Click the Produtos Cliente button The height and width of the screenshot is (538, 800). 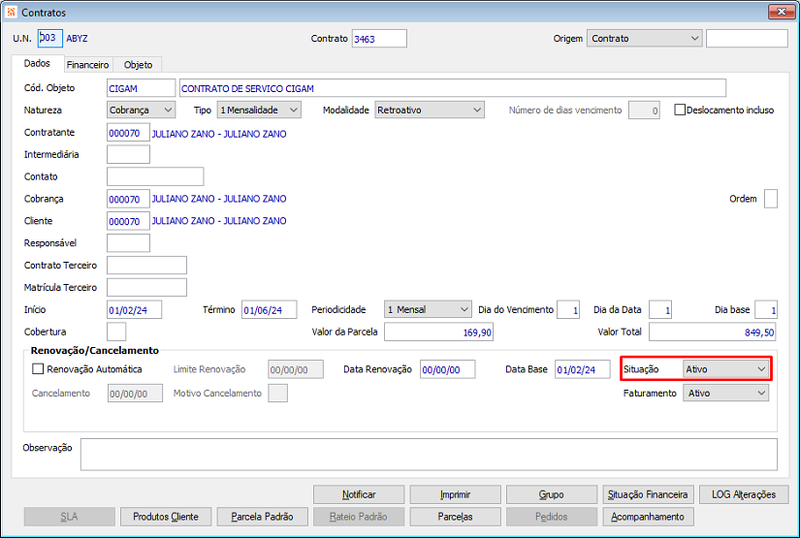tap(166, 517)
